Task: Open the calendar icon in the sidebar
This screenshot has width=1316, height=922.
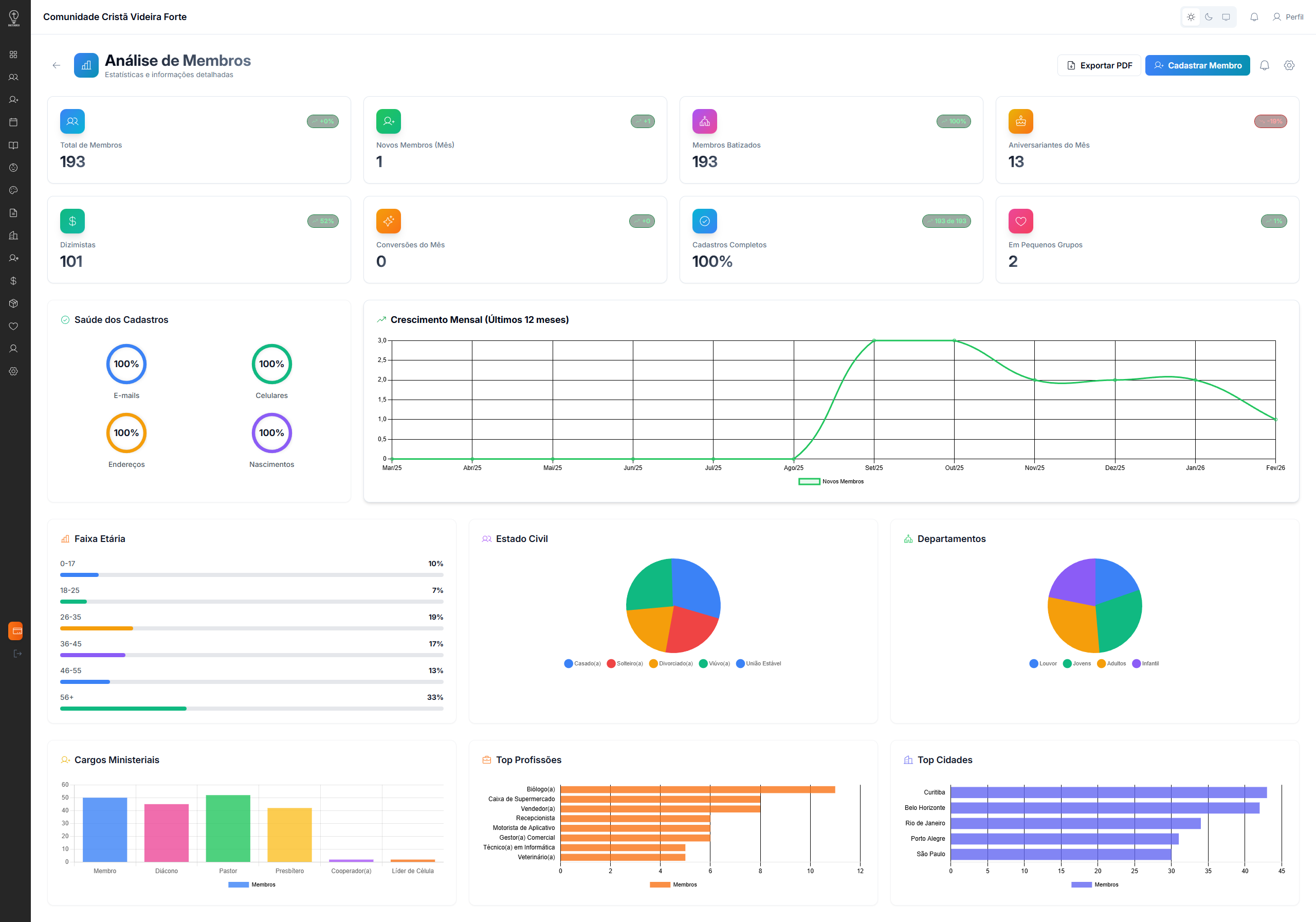Action: click(14, 122)
